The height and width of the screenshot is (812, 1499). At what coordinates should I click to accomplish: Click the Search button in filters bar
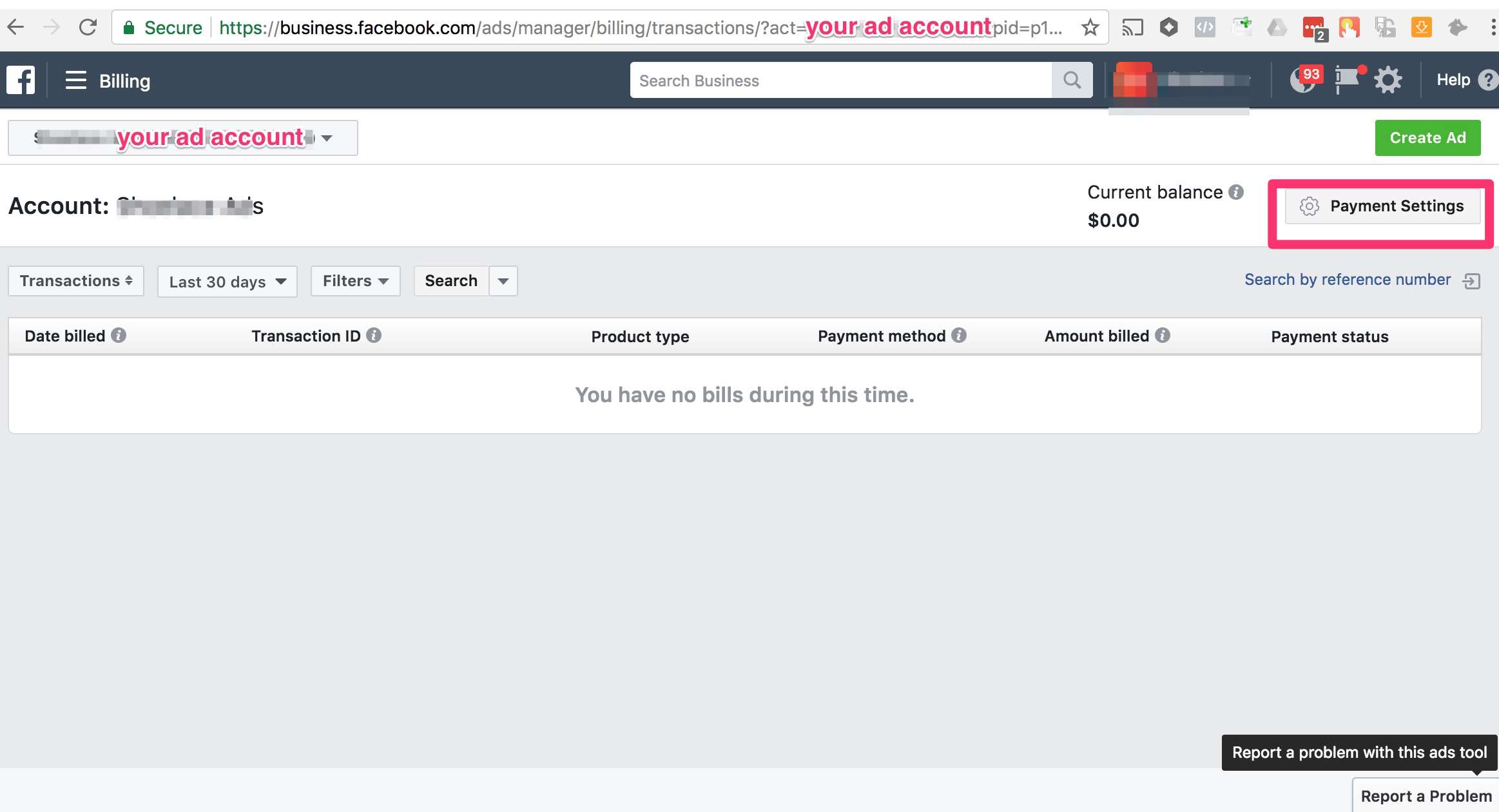[451, 281]
